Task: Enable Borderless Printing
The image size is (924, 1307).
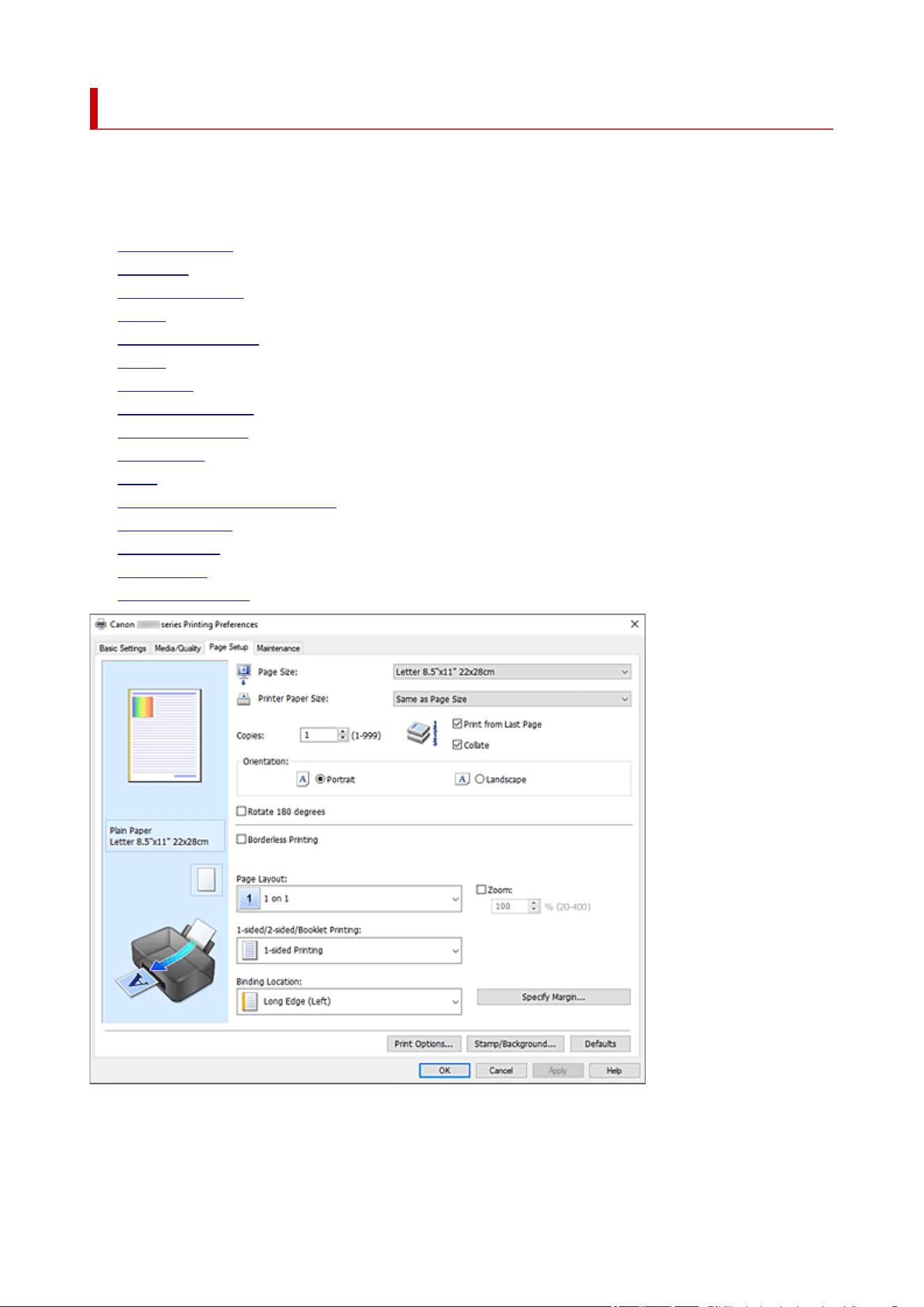Action: click(x=241, y=839)
